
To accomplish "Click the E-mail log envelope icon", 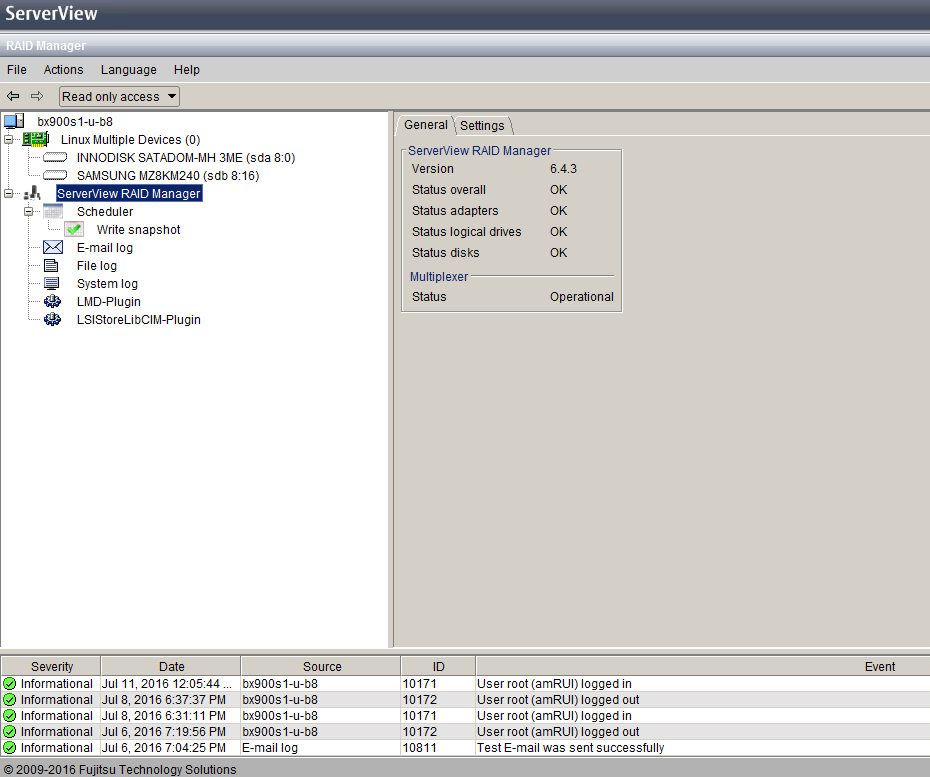I will tap(53, 247).
